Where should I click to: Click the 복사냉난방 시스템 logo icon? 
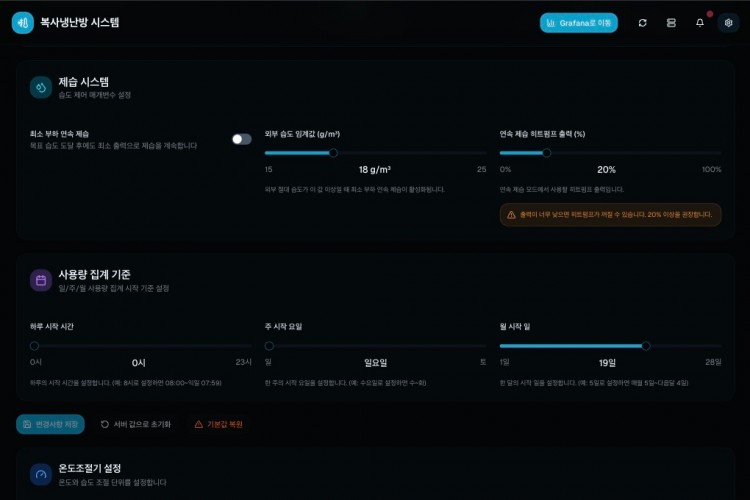[x=22, y=22]
